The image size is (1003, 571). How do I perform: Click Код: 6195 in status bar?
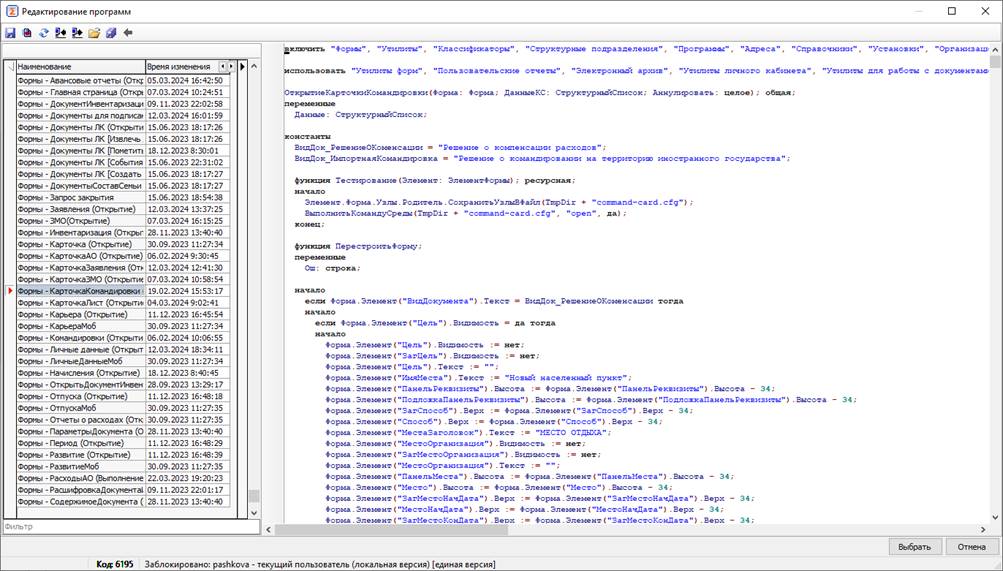point(115,565)
